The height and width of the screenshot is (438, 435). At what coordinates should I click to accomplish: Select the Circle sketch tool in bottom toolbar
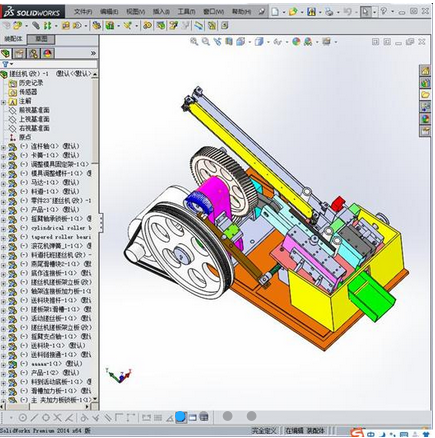23,417
